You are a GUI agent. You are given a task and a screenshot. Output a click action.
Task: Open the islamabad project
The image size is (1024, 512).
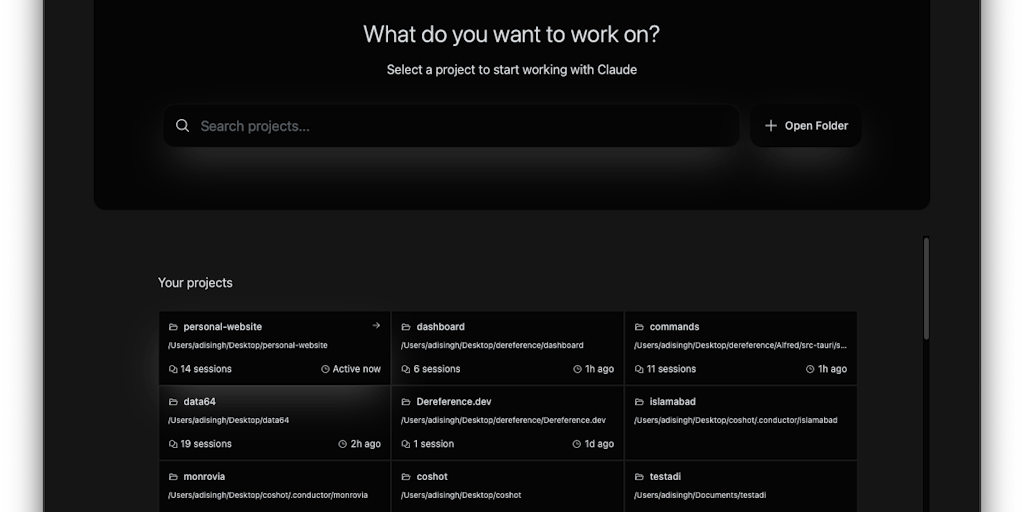tap(741, 423)
